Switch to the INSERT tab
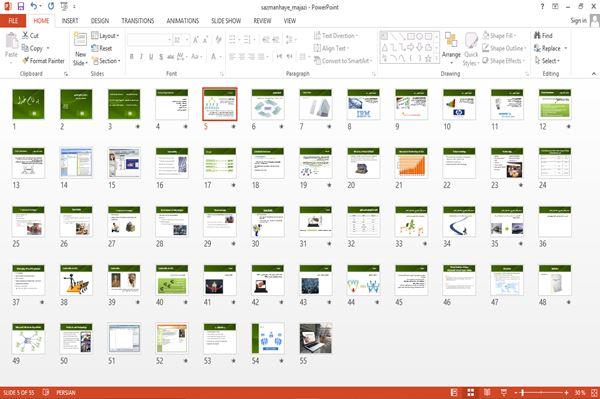 click(x=70, y=21)
